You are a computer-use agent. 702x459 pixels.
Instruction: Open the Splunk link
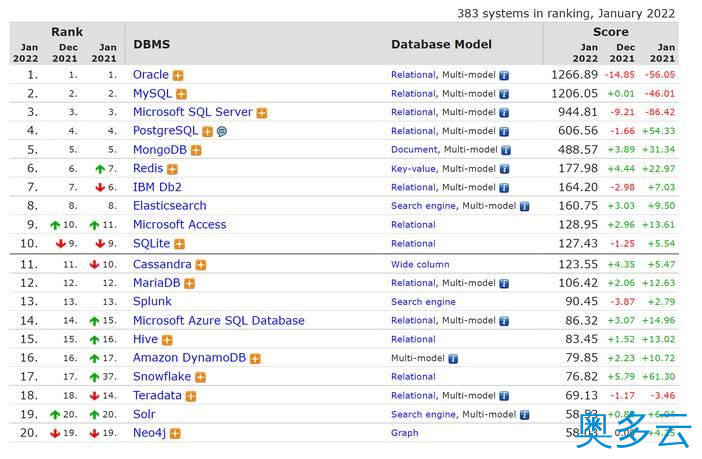tap(152, 301)
